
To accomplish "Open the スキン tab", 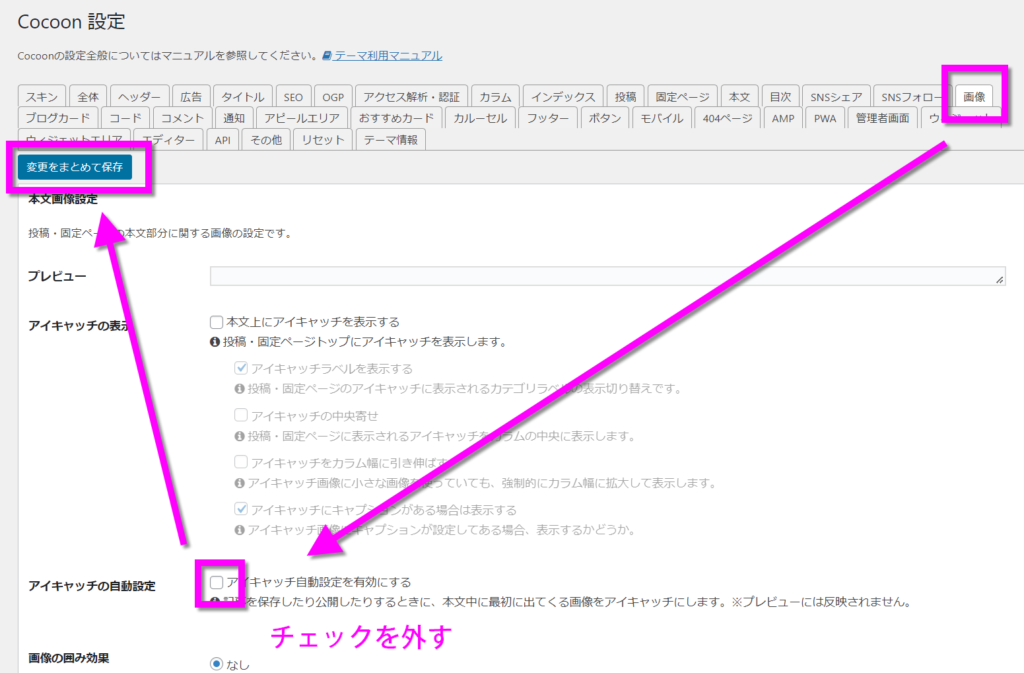I will coord(42,97).
